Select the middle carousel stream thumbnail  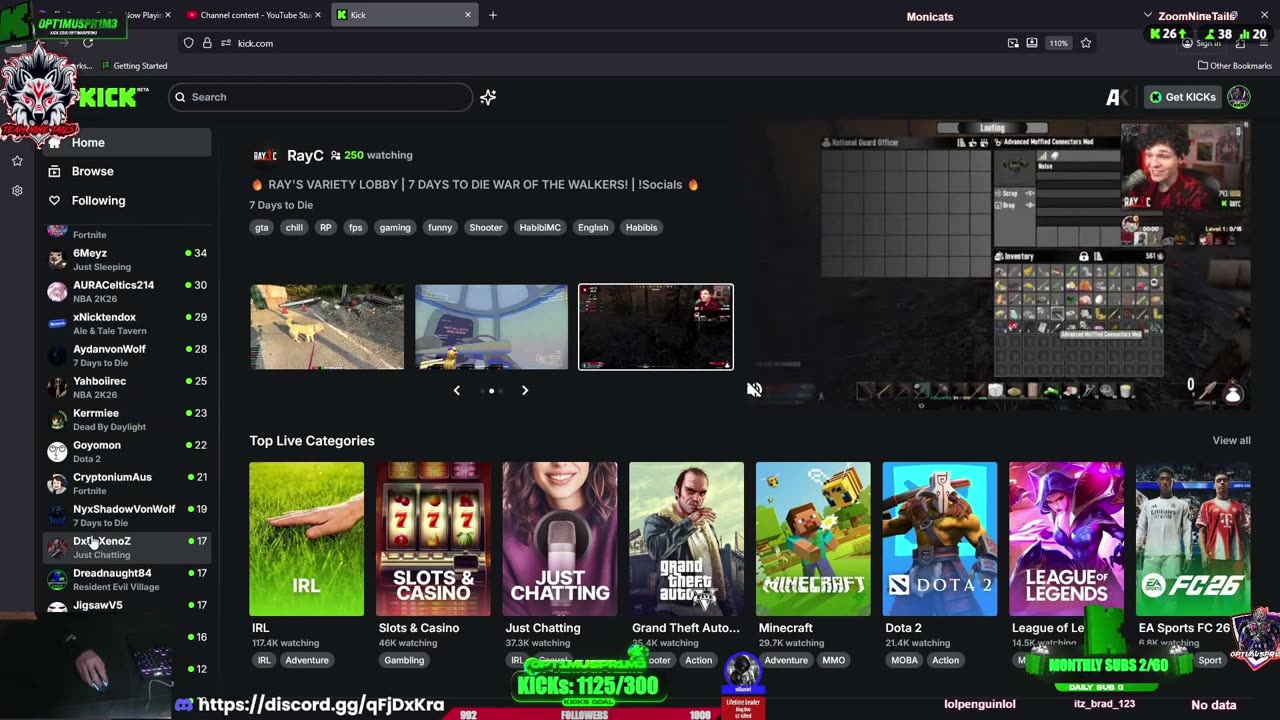(491, 327)
